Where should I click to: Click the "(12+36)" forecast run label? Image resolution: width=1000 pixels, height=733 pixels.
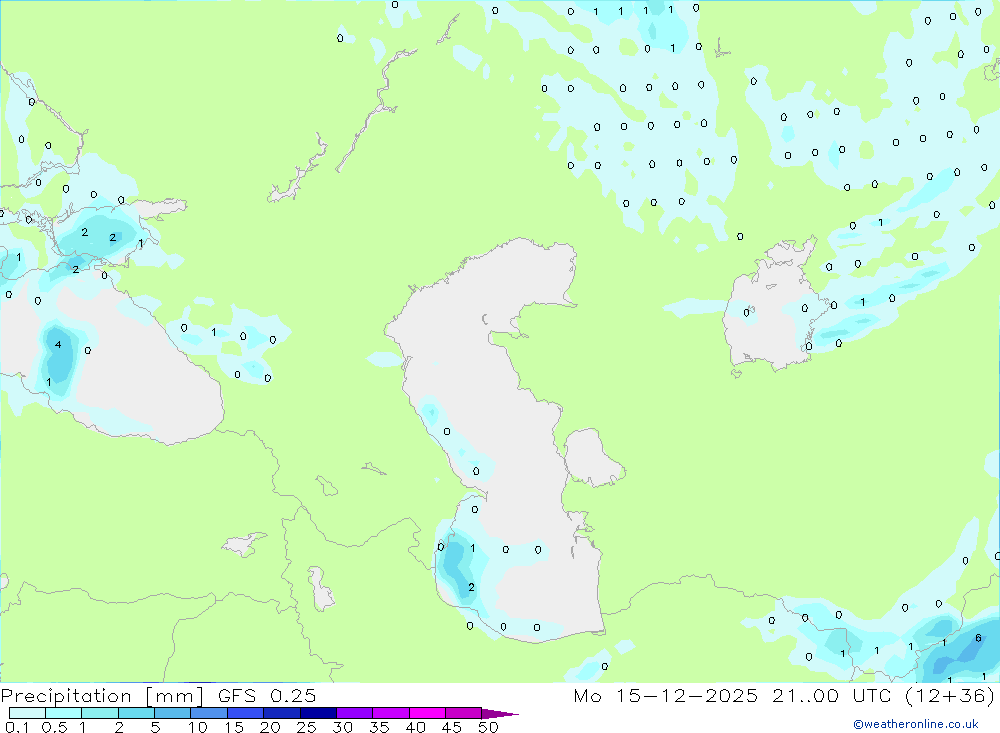tap(950, 695)
